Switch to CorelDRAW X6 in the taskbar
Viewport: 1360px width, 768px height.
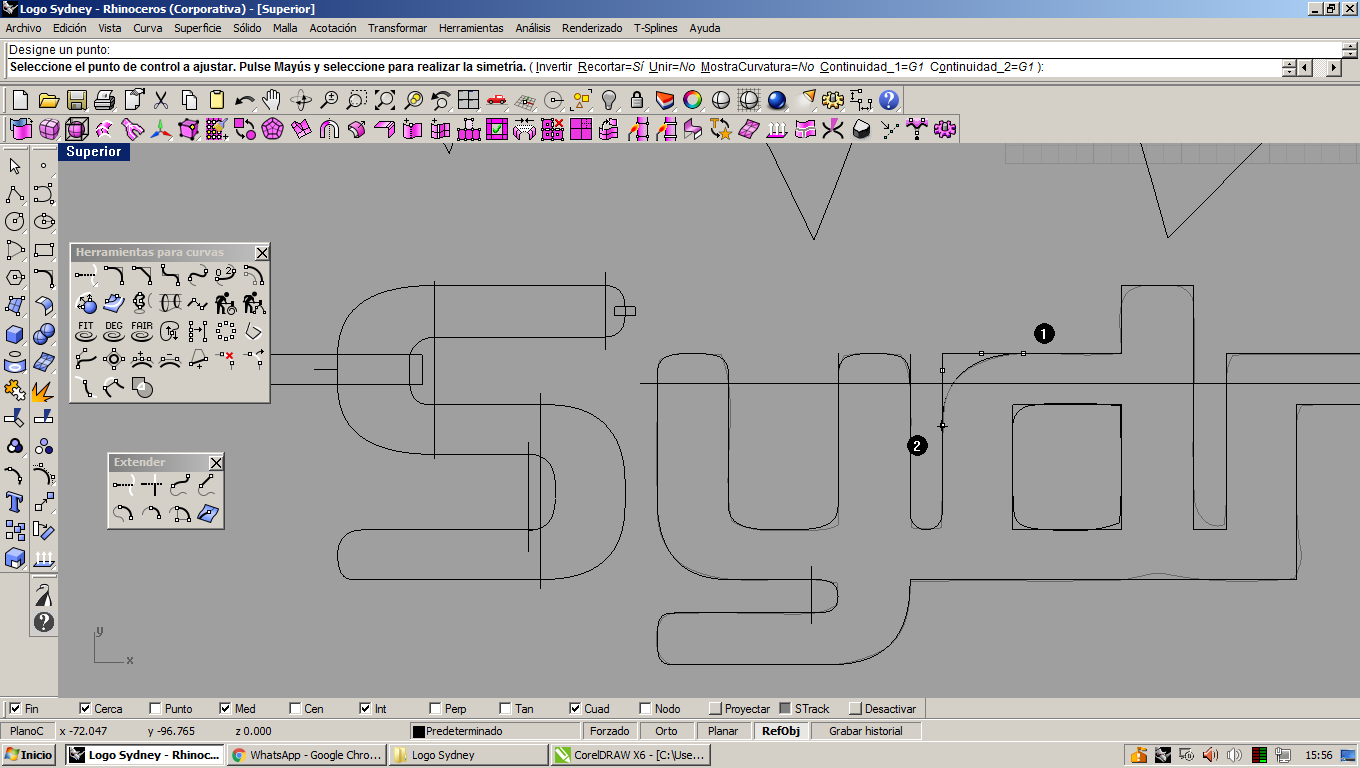click(x=630, y=755)
